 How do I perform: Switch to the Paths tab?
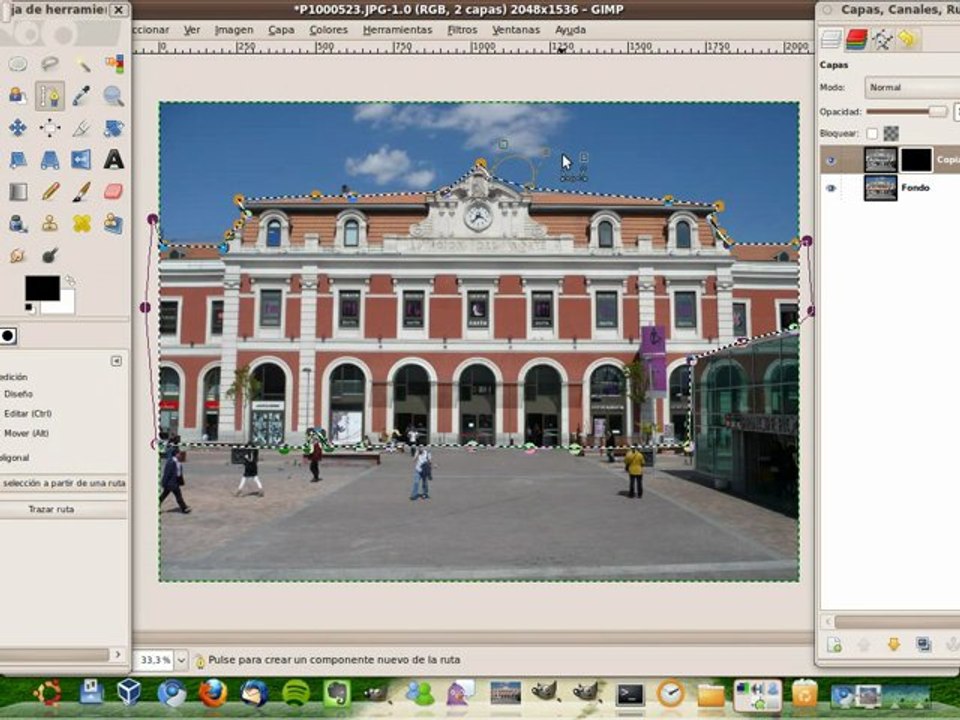click(882, 40)
